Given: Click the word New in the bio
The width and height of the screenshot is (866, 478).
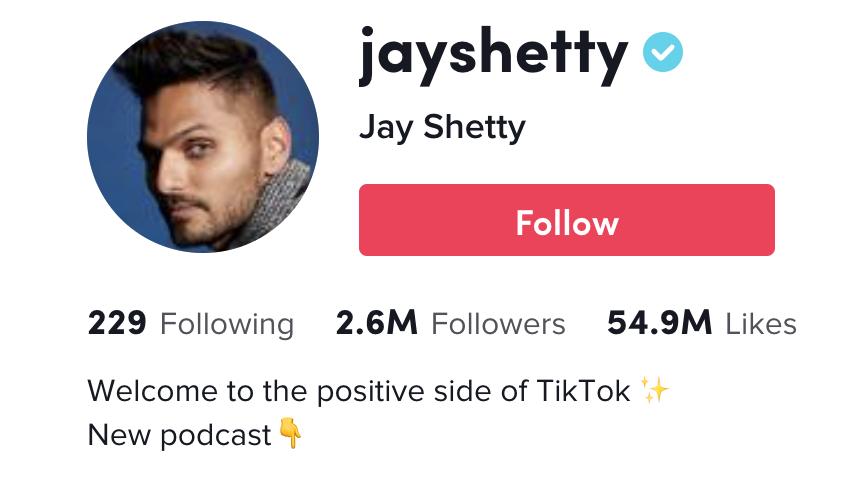Looking at the screenshot, I should click(119, 435).
